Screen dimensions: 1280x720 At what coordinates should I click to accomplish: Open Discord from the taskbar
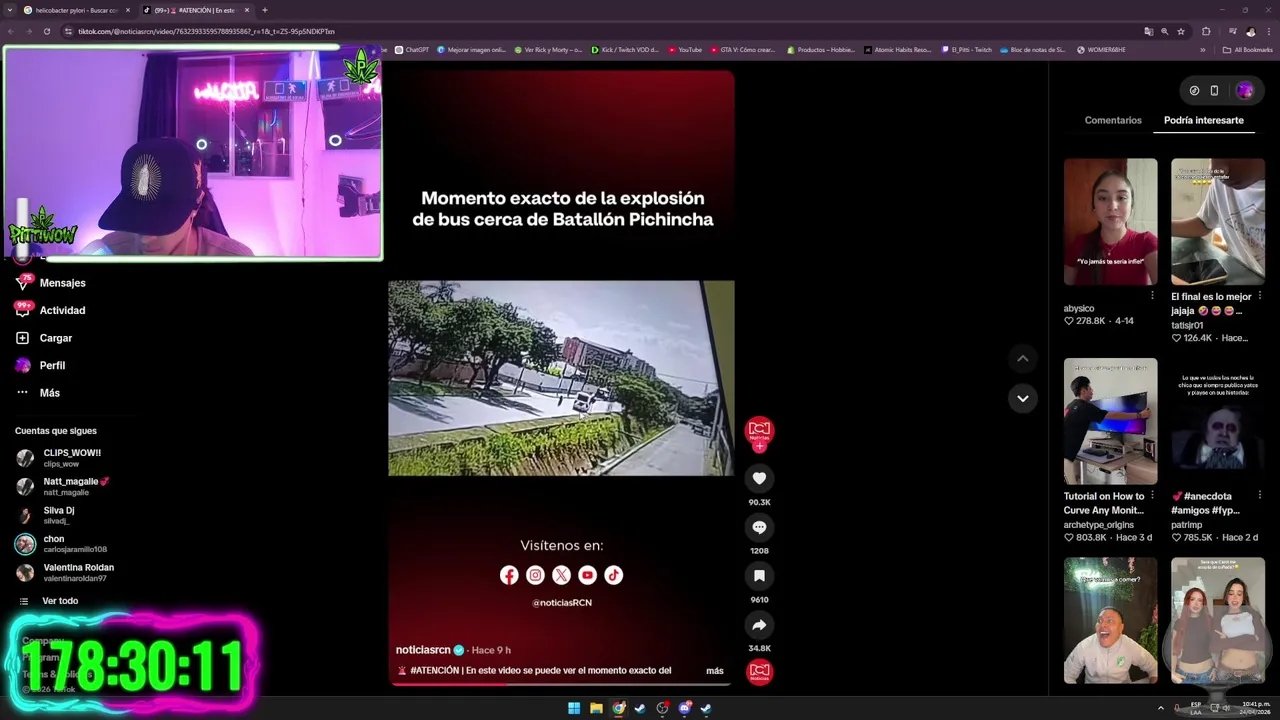[684, 708]
